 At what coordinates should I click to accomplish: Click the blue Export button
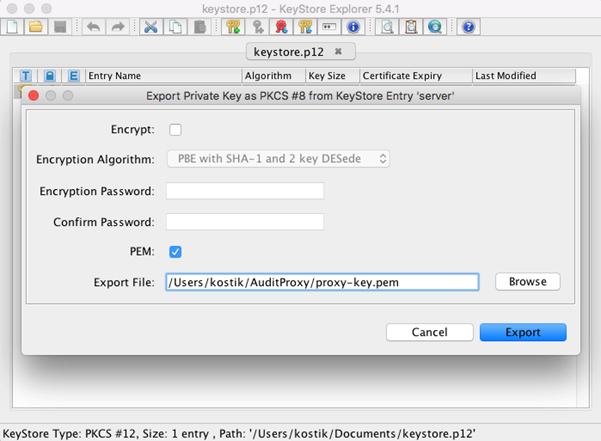[523, 332]
